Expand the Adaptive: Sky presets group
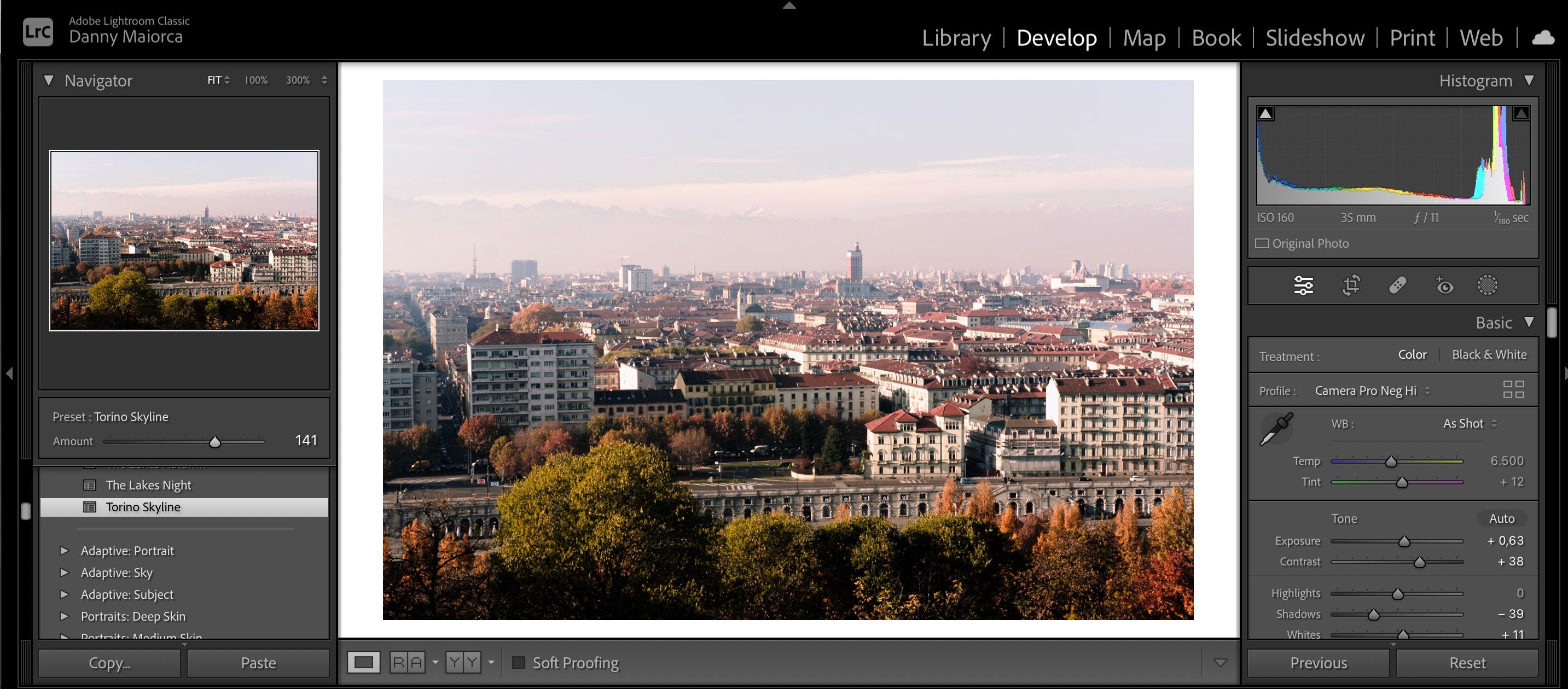 65,572
